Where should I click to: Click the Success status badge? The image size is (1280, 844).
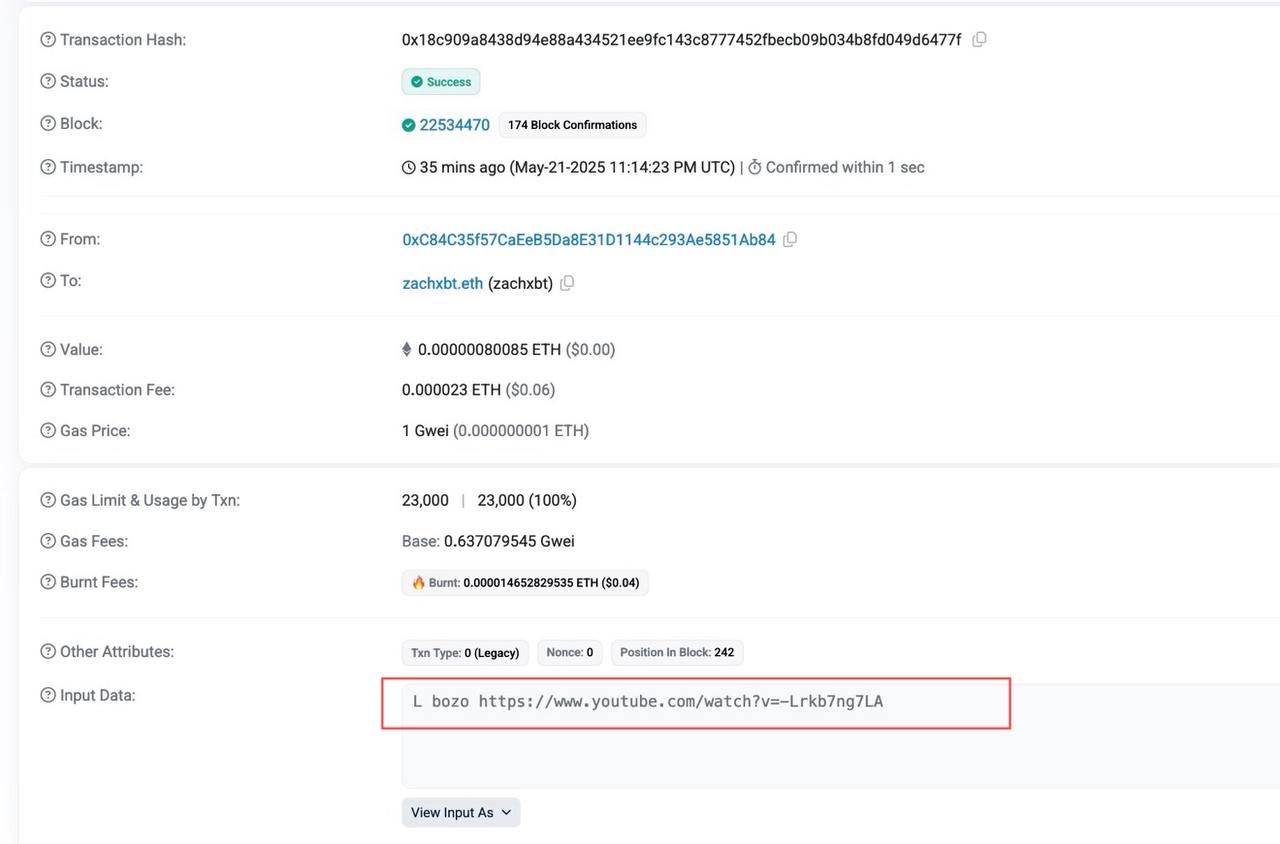tap(441, 82)
